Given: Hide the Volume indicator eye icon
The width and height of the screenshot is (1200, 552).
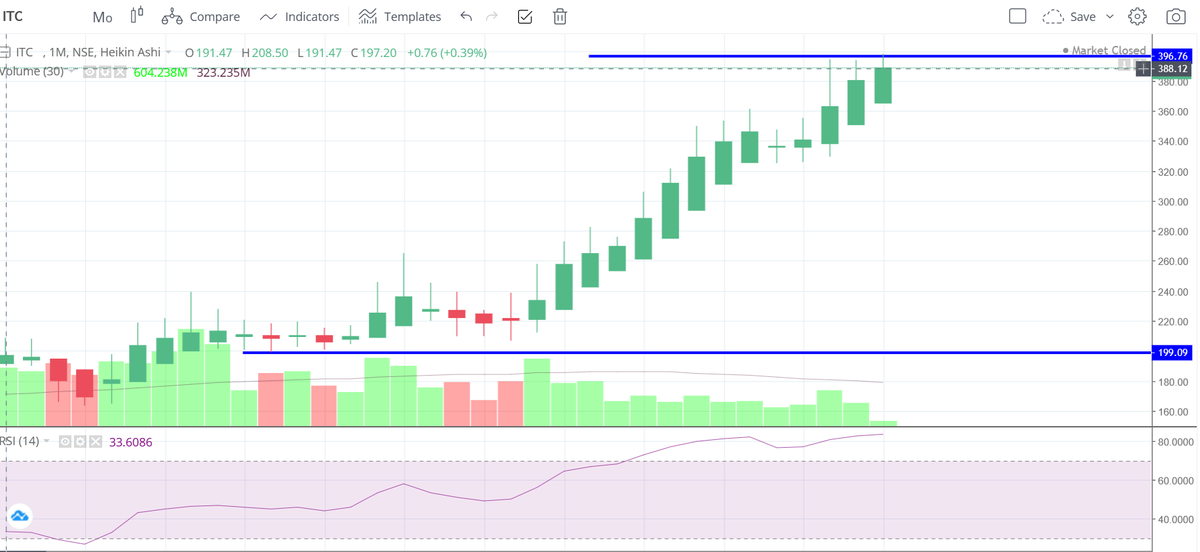Looking at the screenshot, I should pyautogui.click(x=90, y=72).
